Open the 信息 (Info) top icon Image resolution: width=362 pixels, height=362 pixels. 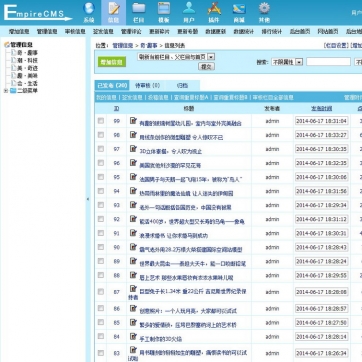coord(114,13)
